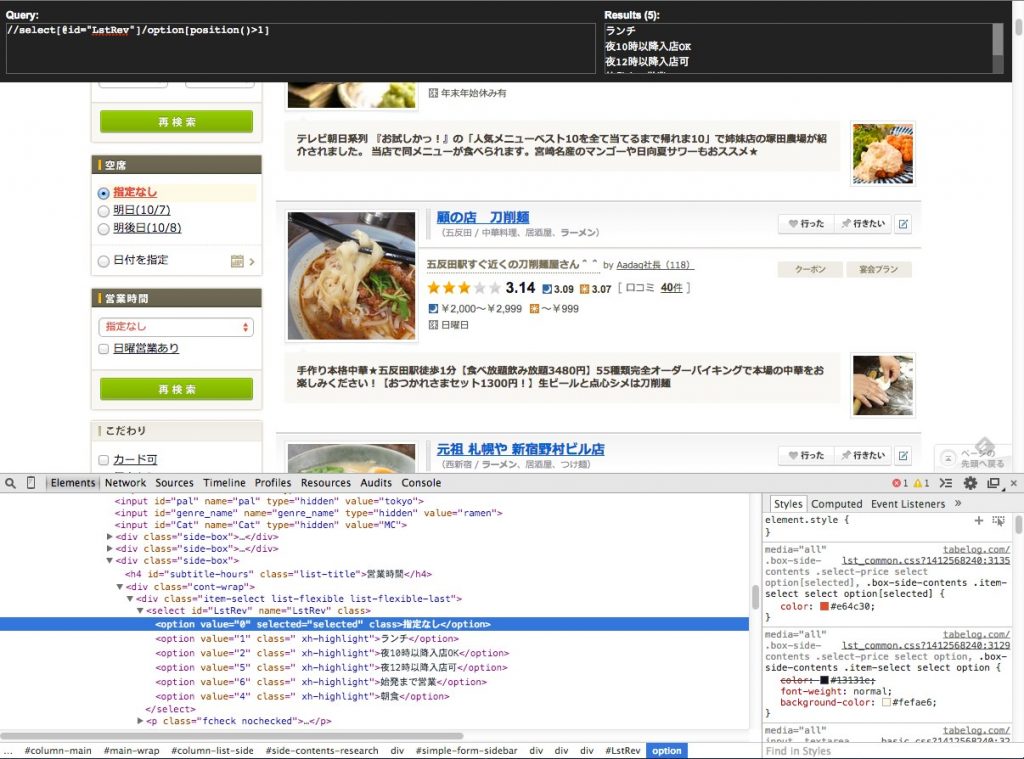The height and width of the screenshot is (759, 1024).
Task: Toggle the device mode phone icon
Action: pyautogui.click(x=31, y=483)
